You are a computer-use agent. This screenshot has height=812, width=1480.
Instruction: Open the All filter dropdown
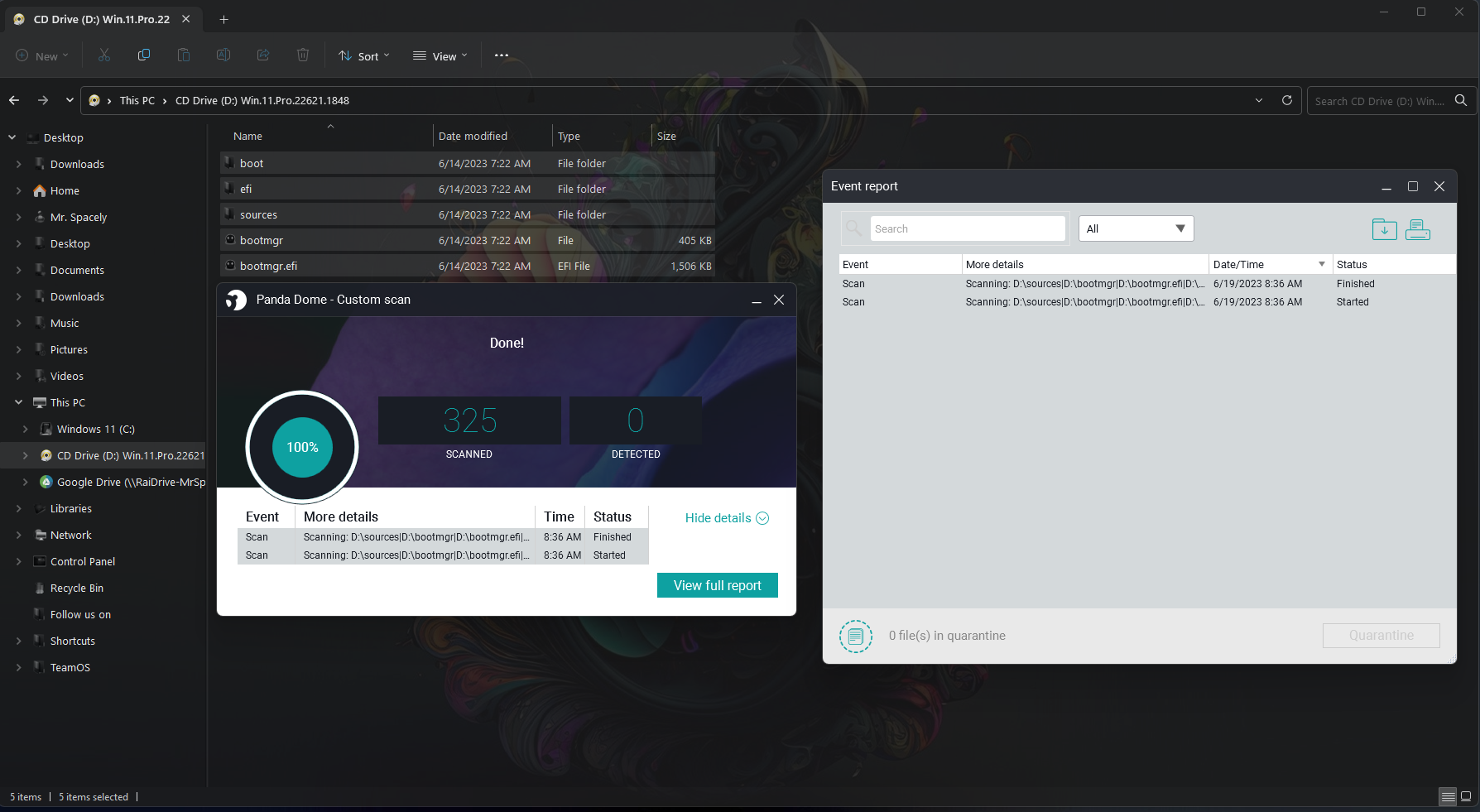1136,228
